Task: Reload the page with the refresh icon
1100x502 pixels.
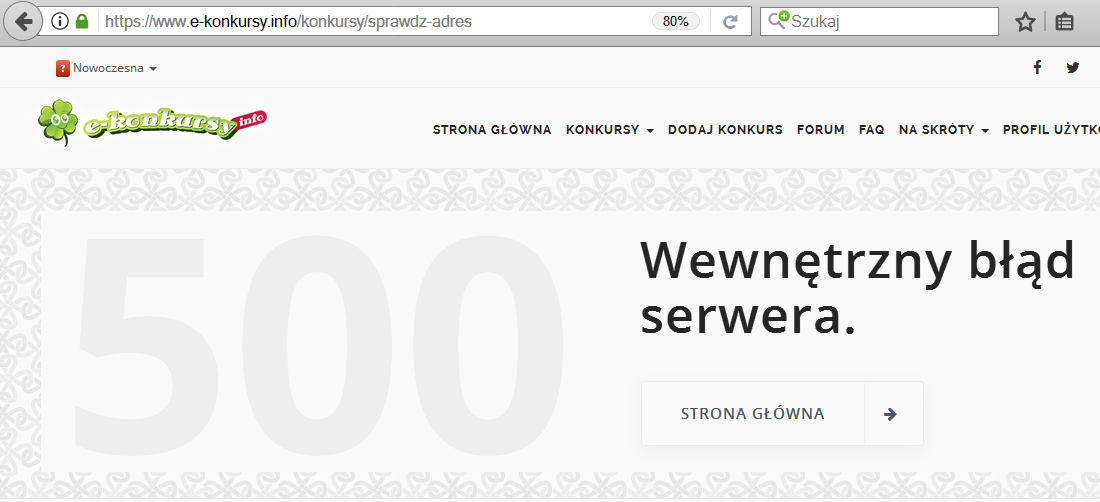Action: [730, 21]
